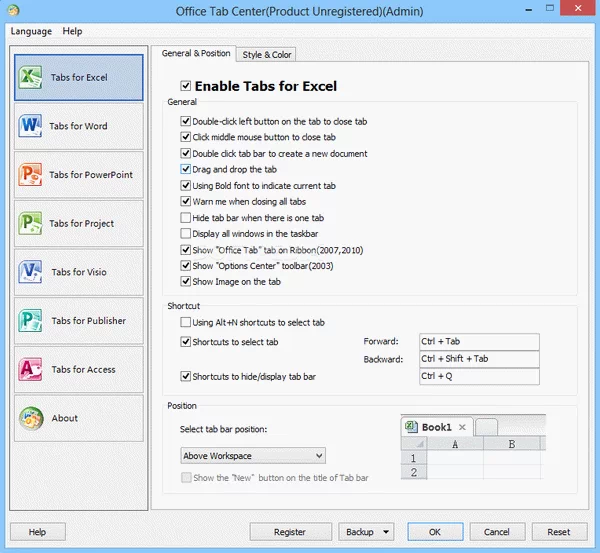Click the Project icon in sidebar
Viewport: 600px width, 553px height.
pos(31,223)
